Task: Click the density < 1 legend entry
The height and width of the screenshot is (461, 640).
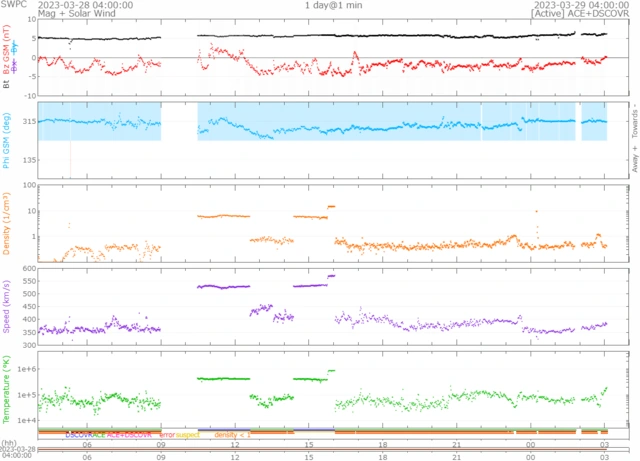Action: click(x=231, y=435)
